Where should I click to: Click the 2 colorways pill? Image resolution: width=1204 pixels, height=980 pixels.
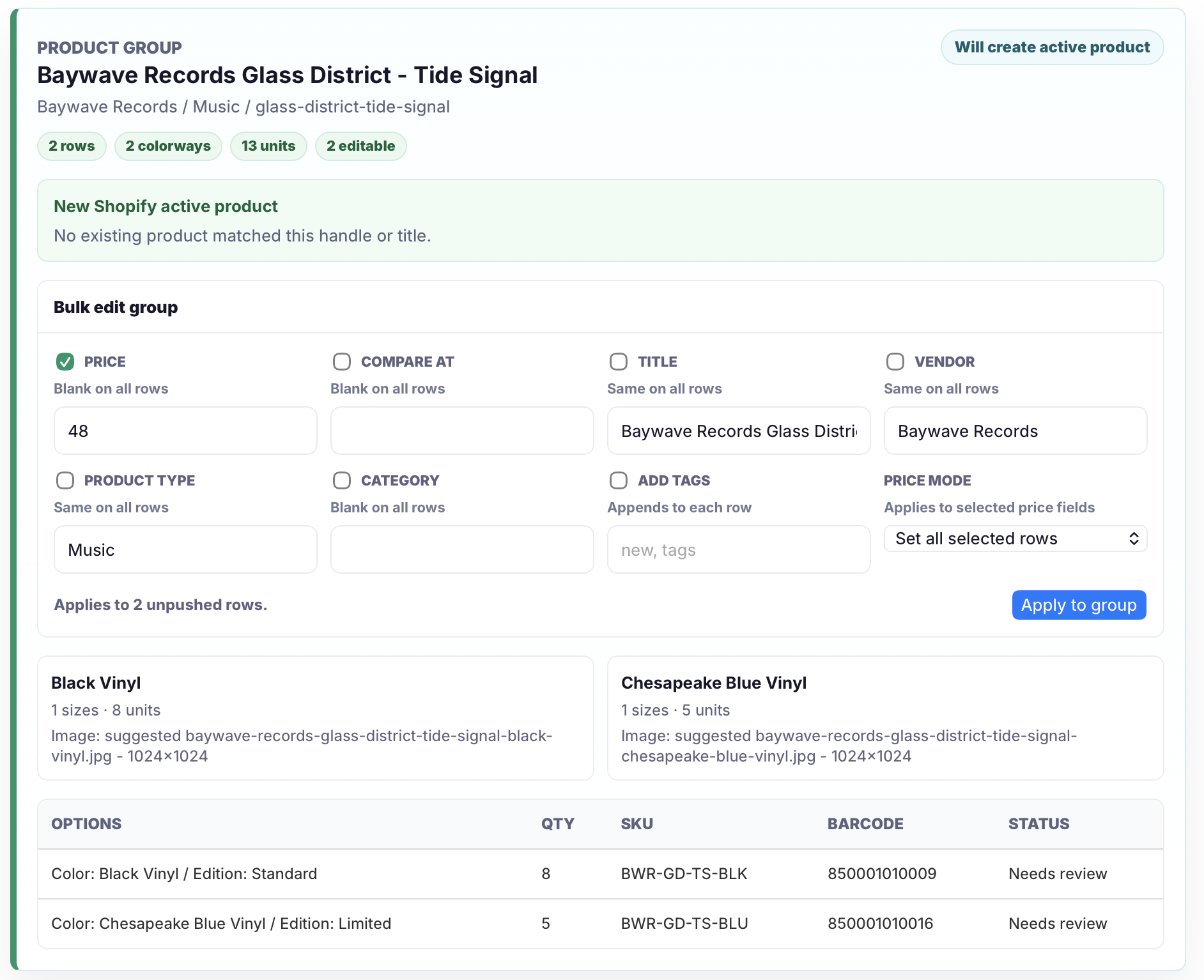(x=168, y=146)
